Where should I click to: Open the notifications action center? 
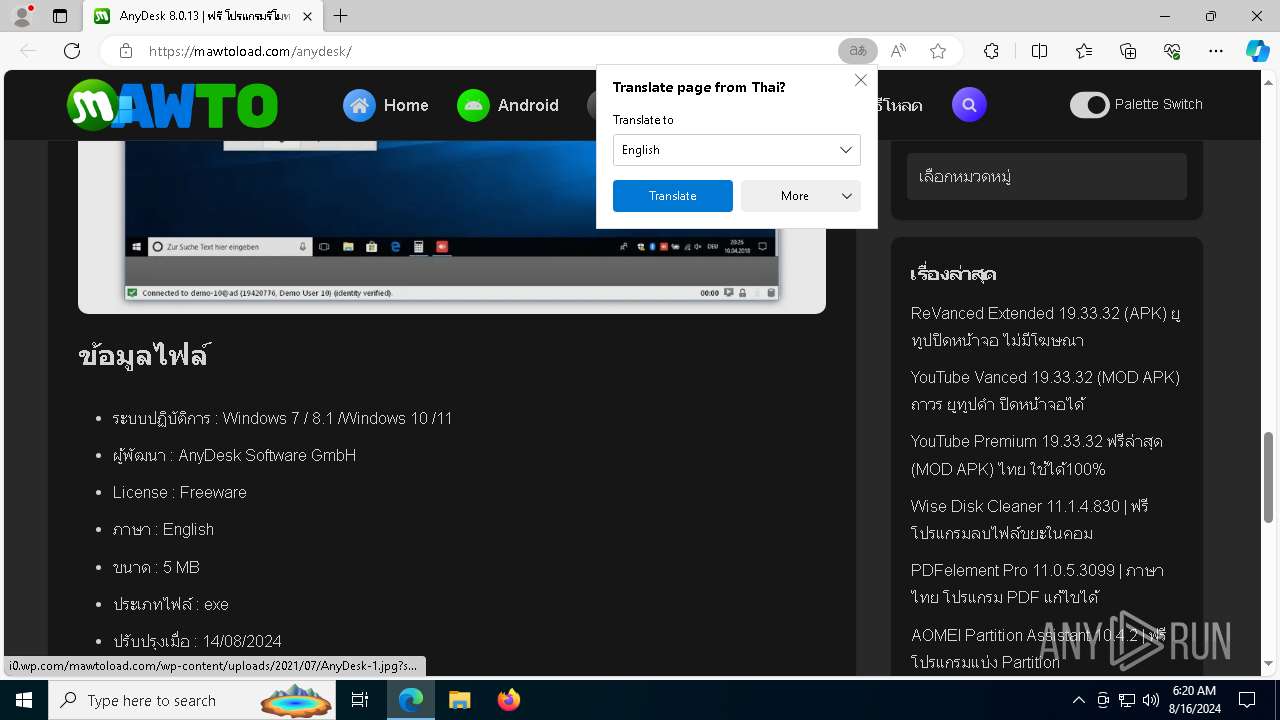click(1247, 700)
